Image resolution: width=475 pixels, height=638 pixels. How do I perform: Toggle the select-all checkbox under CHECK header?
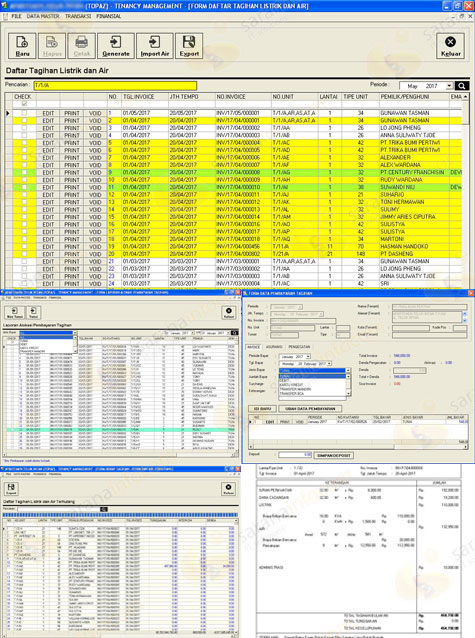click(24, 104)
